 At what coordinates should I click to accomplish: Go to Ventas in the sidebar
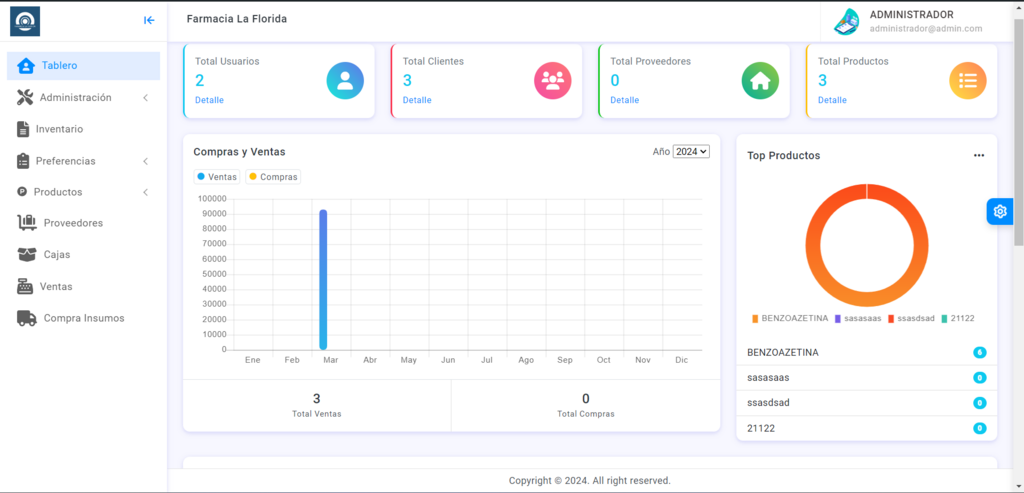pyautogui.click(x=56, y=287)
